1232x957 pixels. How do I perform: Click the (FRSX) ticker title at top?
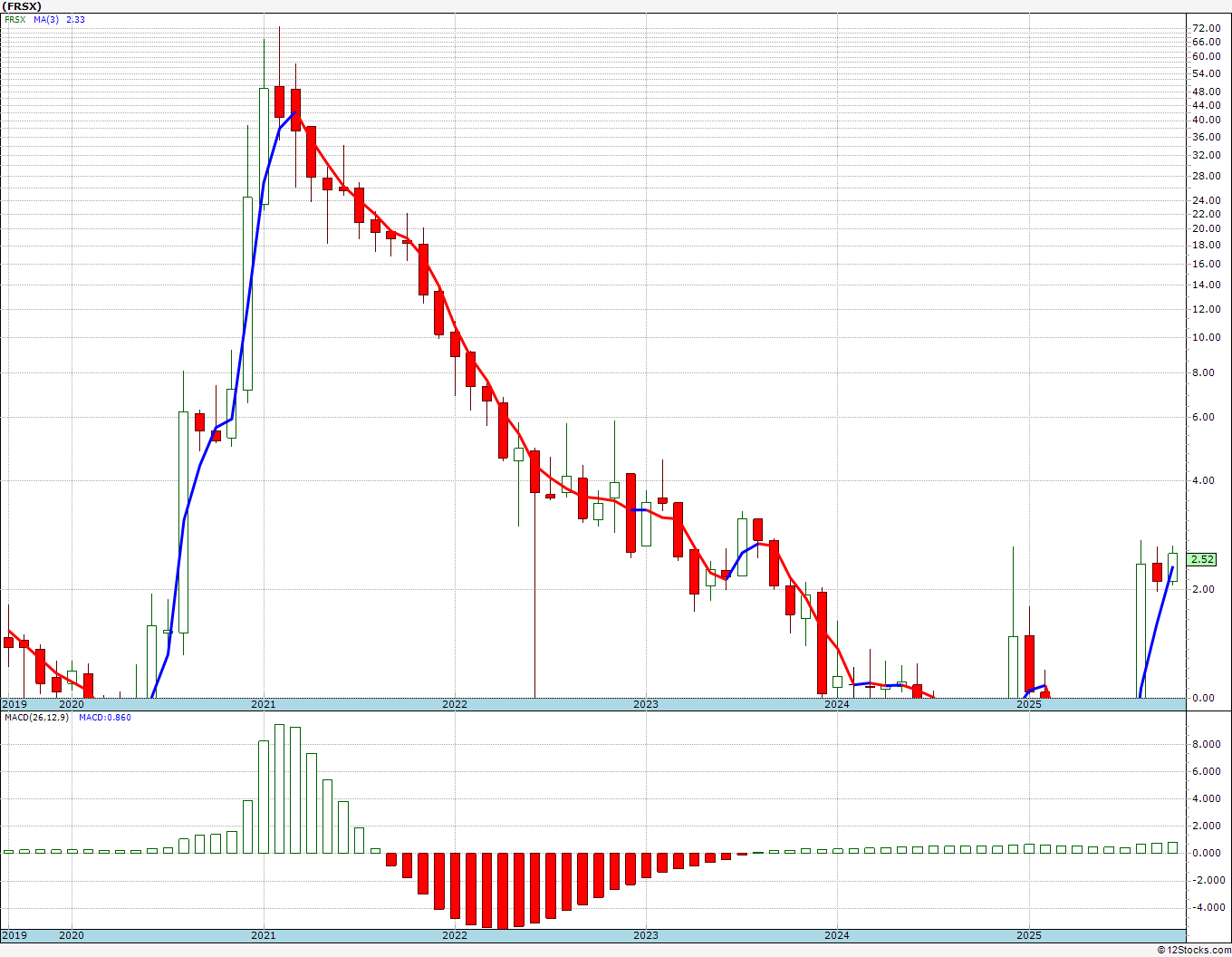(x=22, y=5)
